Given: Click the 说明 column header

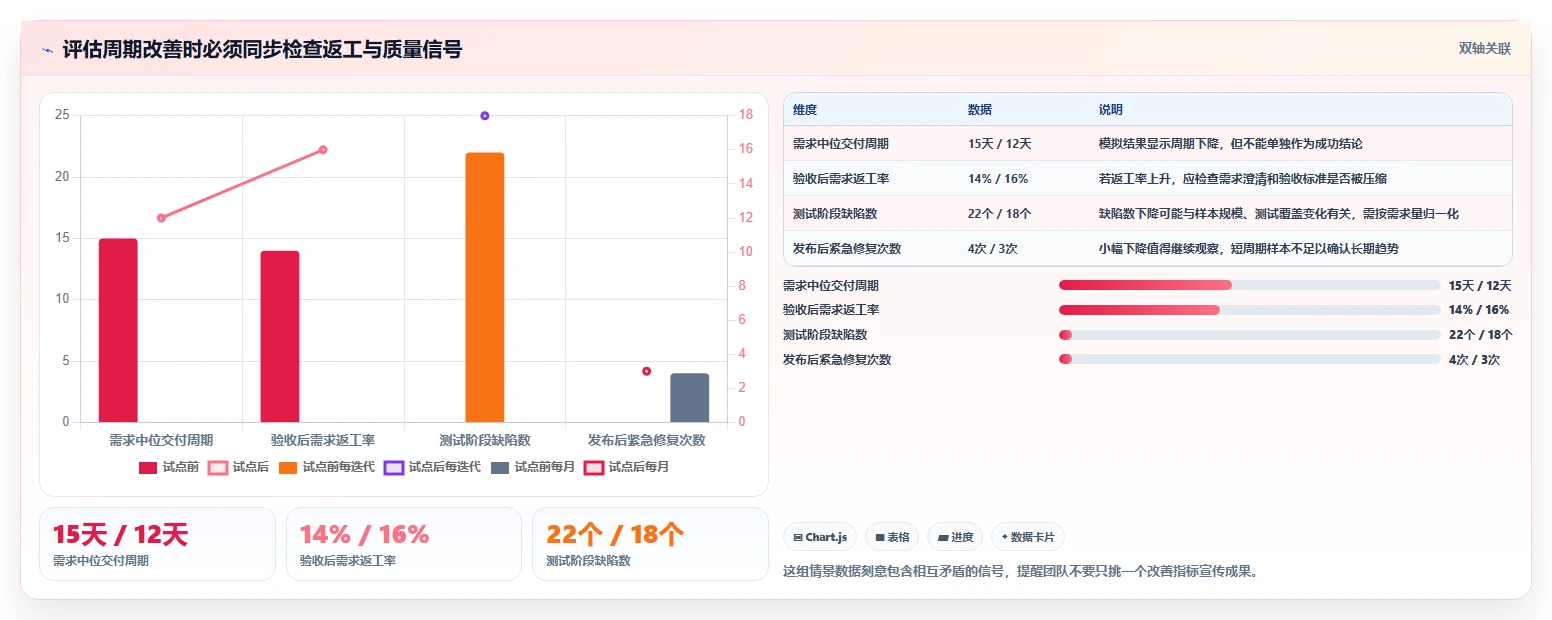Looking at the screenshot, I should click(1111, 110).
